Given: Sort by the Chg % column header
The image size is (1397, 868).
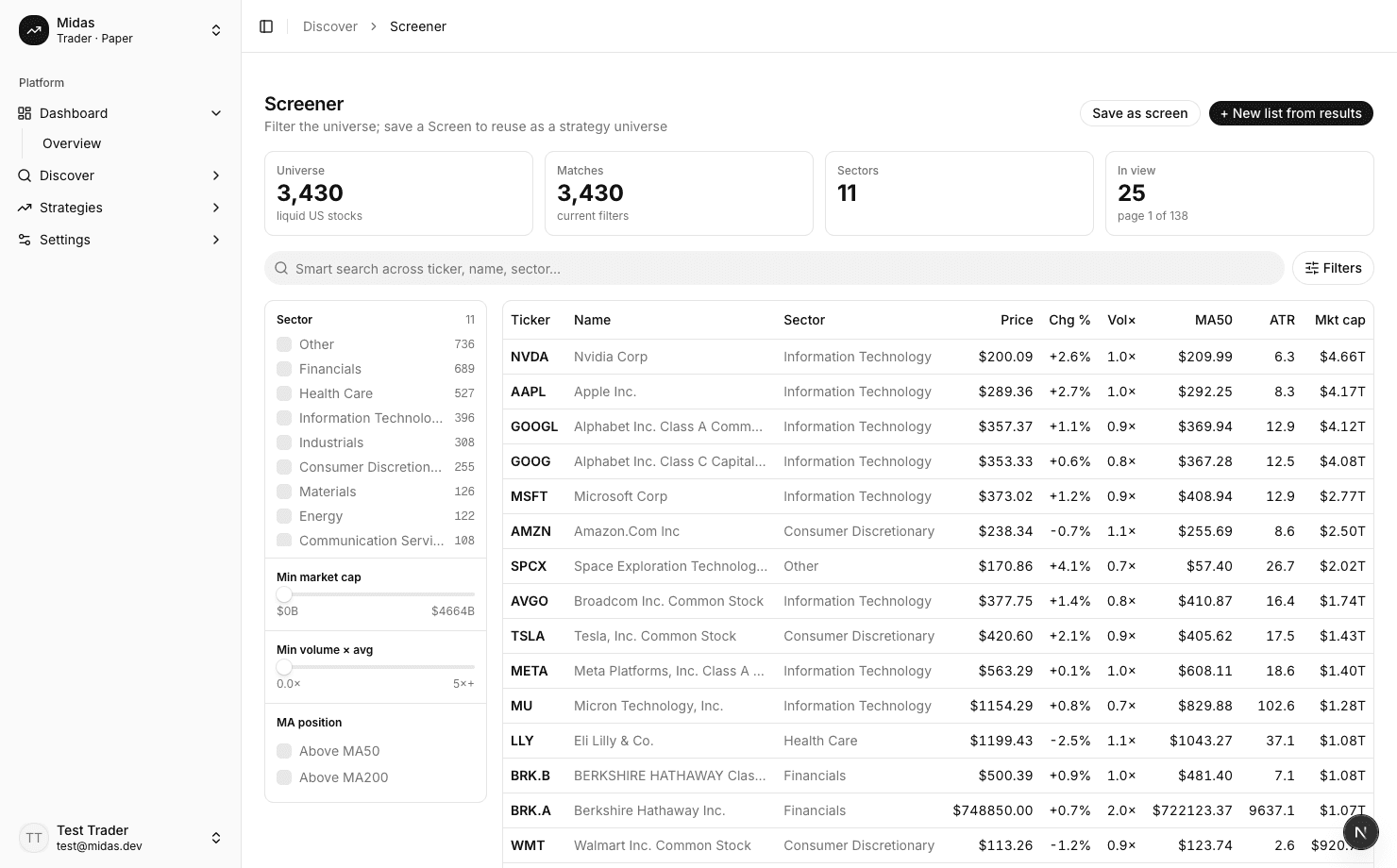Looking at the screenshot, I should tap(1069, 320).
